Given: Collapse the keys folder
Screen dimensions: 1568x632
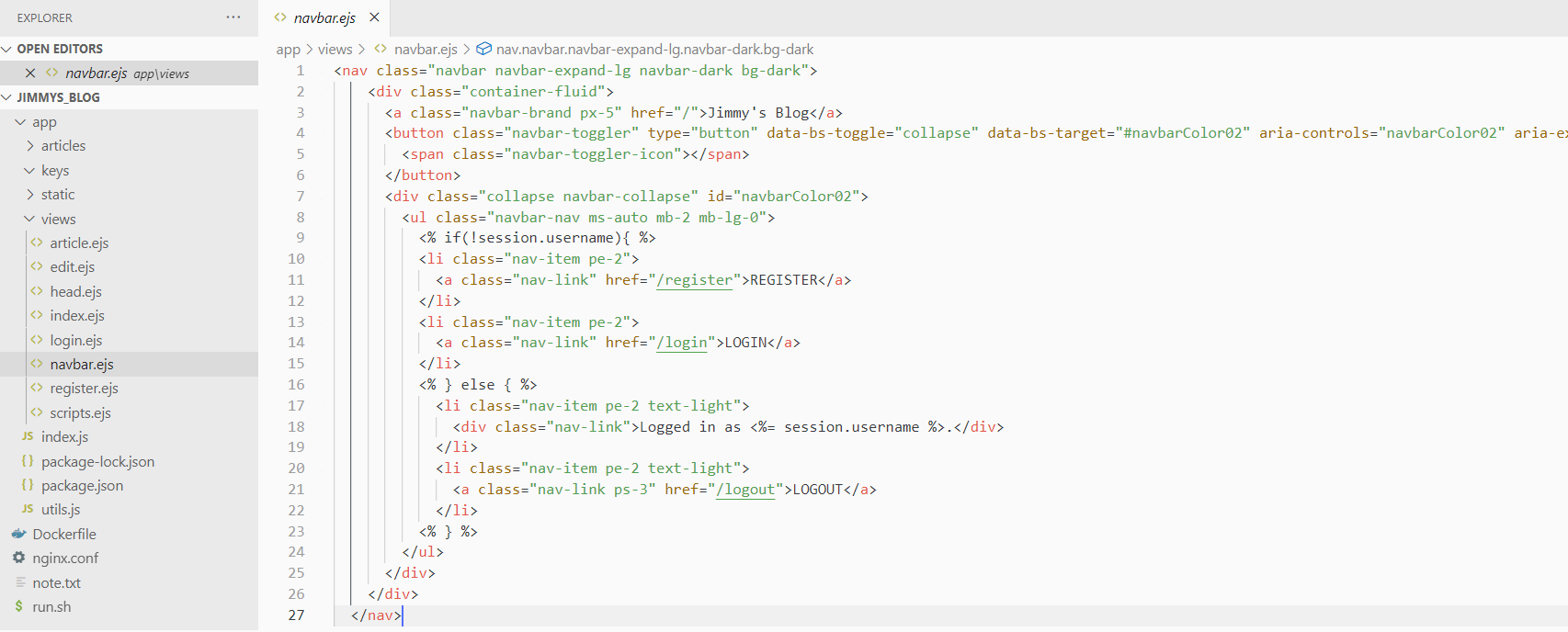Looking at the screenshot, I should tap(30, 170).
